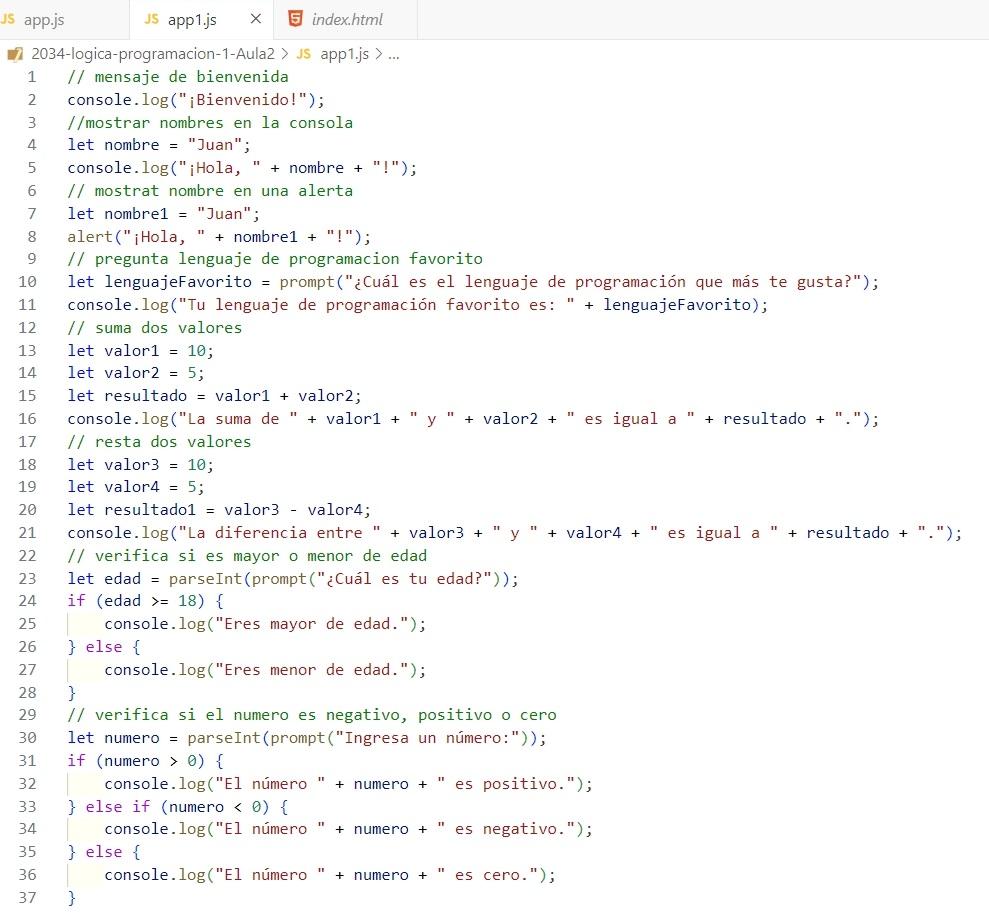This screenshot has width=989, height=913.
Task: Click line number 24 in the gutter
Action: 27,601
